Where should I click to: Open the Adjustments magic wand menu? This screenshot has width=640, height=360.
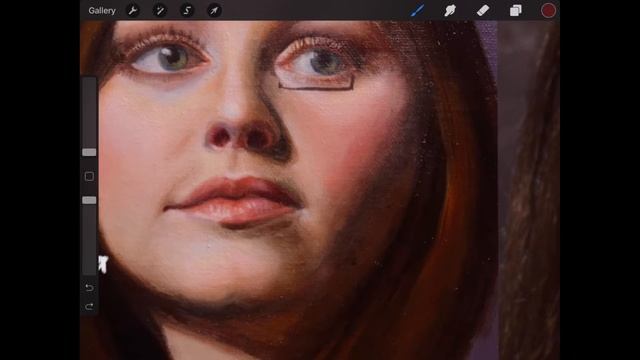pos(160,11)
